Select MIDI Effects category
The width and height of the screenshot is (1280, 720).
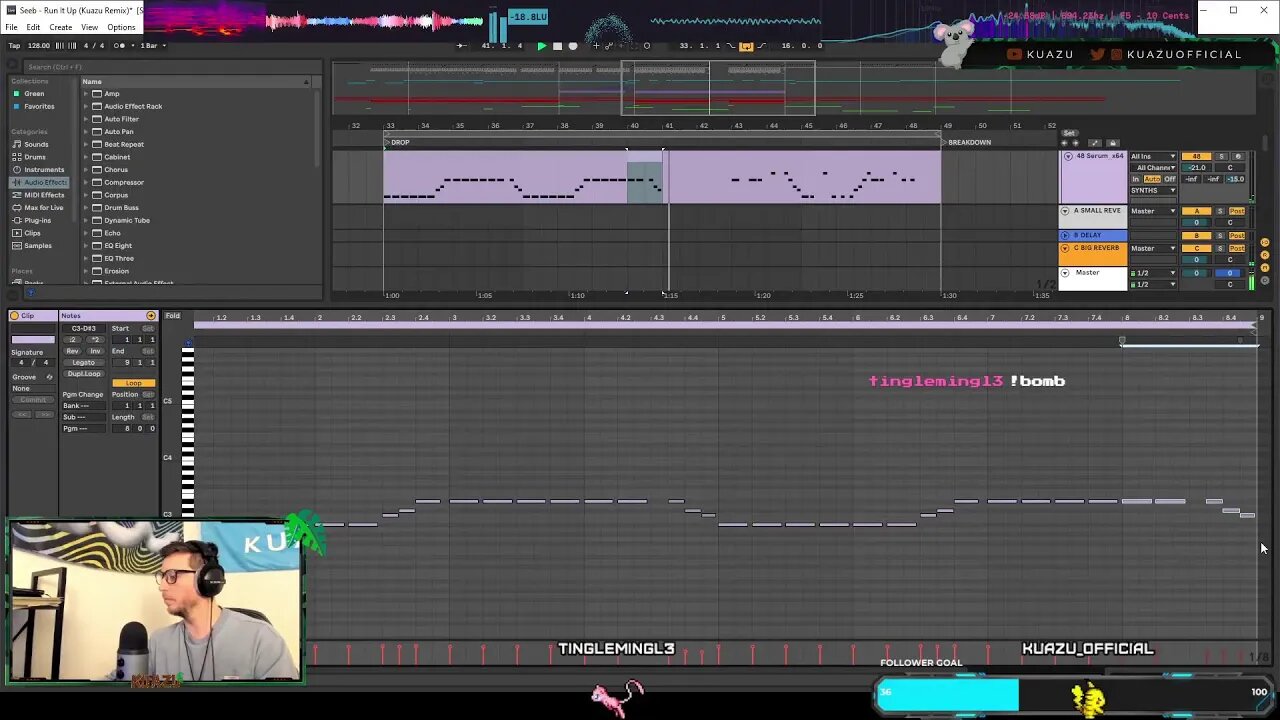44,195
